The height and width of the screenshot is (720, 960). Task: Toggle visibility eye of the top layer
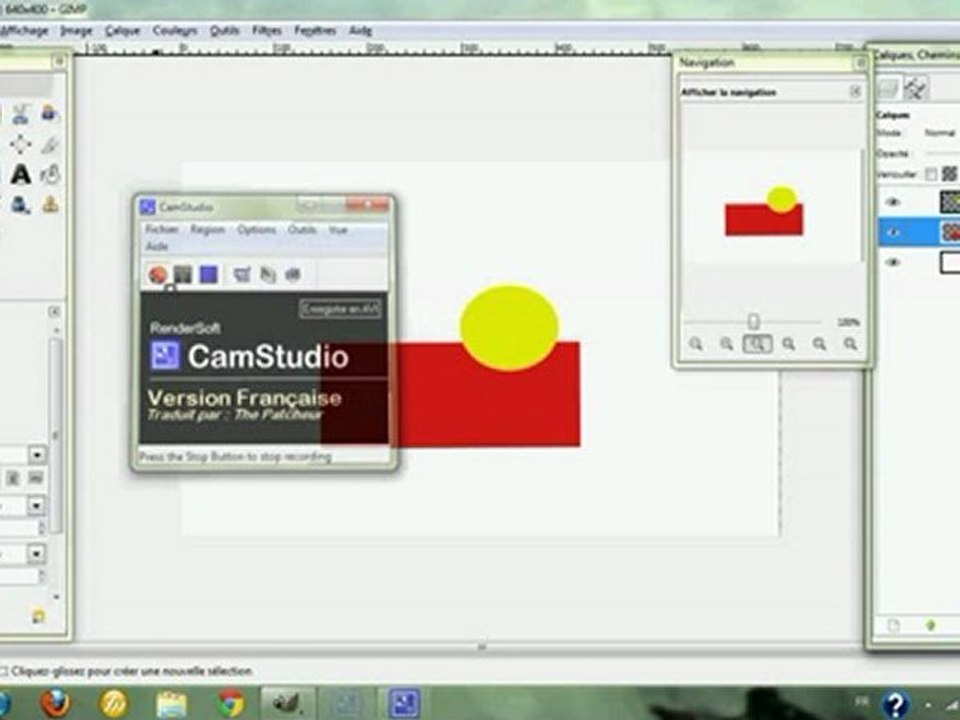click(893, 202)
